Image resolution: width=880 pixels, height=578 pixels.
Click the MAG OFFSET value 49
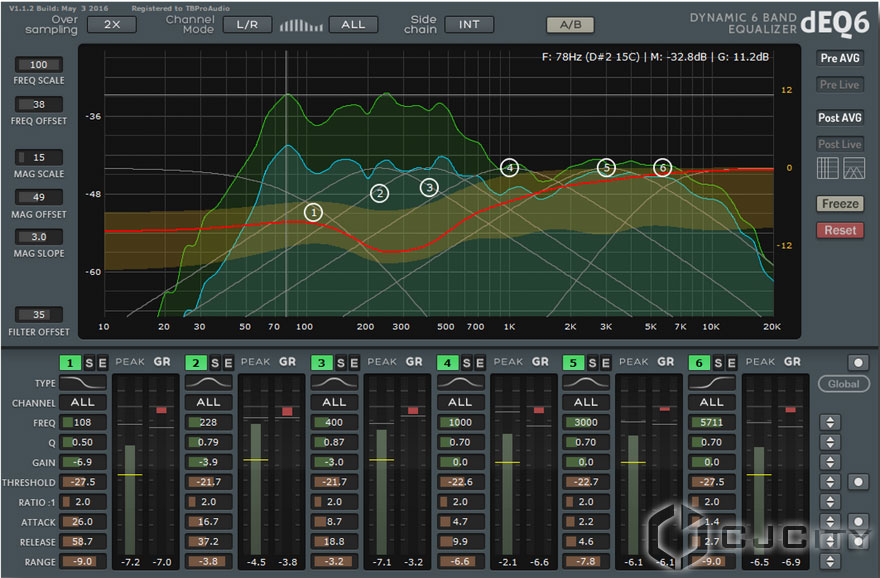(x=39, y=197)
